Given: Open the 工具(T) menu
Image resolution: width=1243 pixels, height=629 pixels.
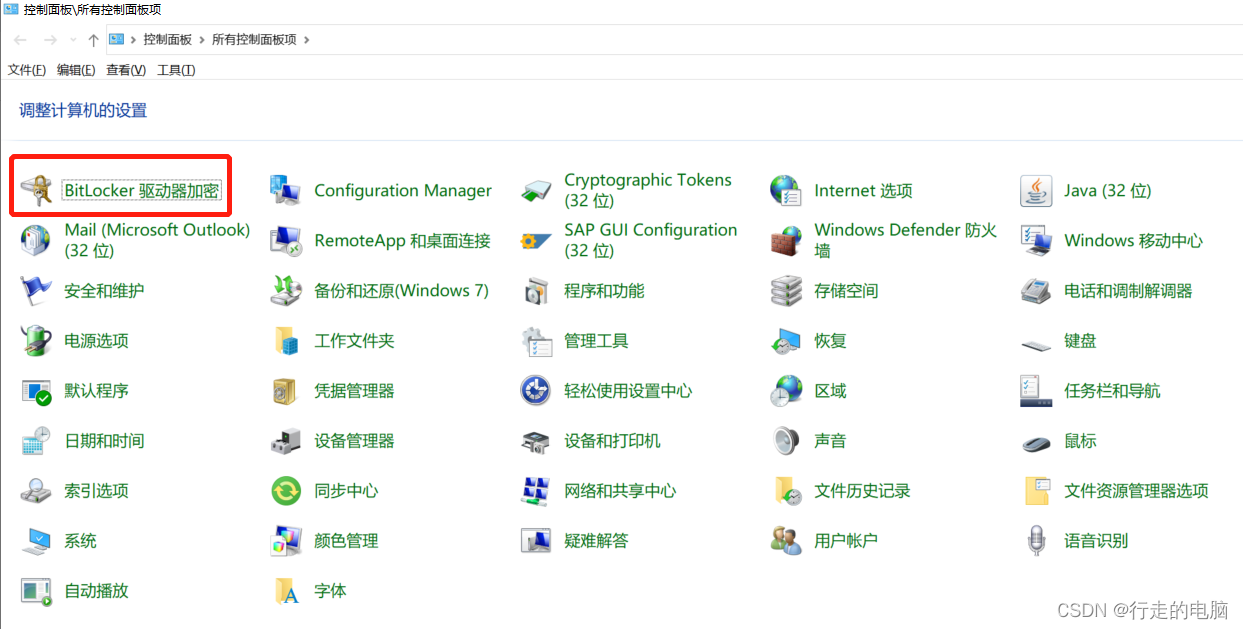Looking at the screenshot, I should click(175, 69).
